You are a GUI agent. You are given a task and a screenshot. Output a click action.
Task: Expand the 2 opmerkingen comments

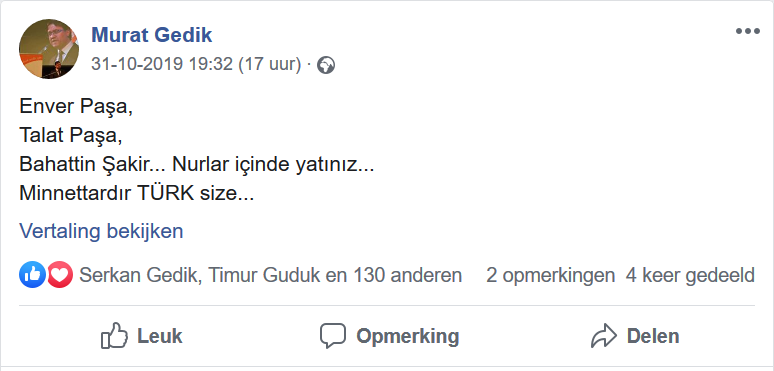pos(550,275)
